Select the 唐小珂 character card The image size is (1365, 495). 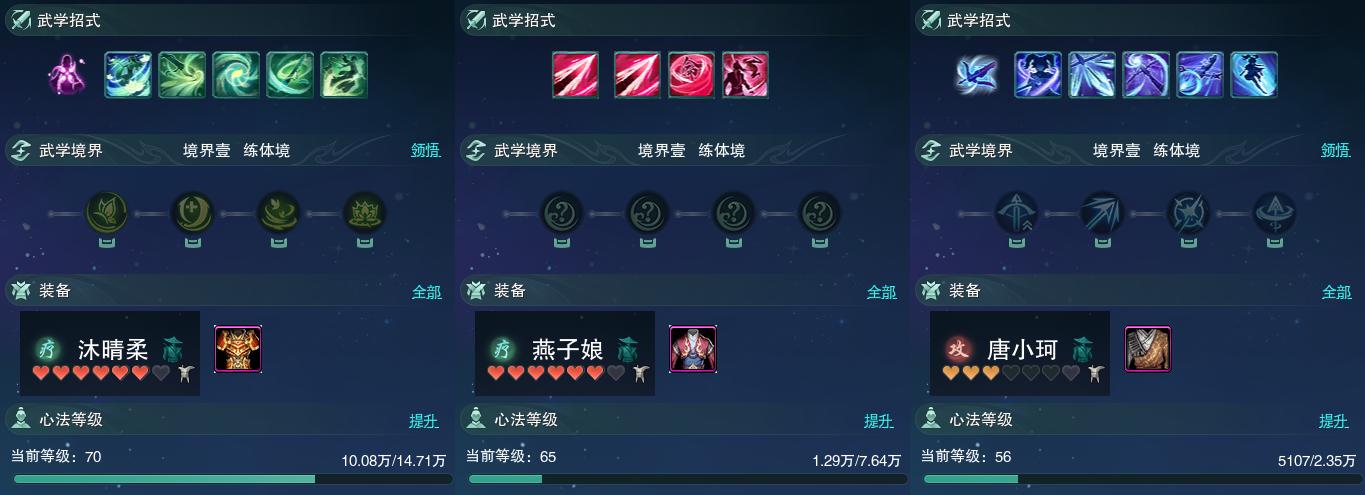pos(1020,353)
